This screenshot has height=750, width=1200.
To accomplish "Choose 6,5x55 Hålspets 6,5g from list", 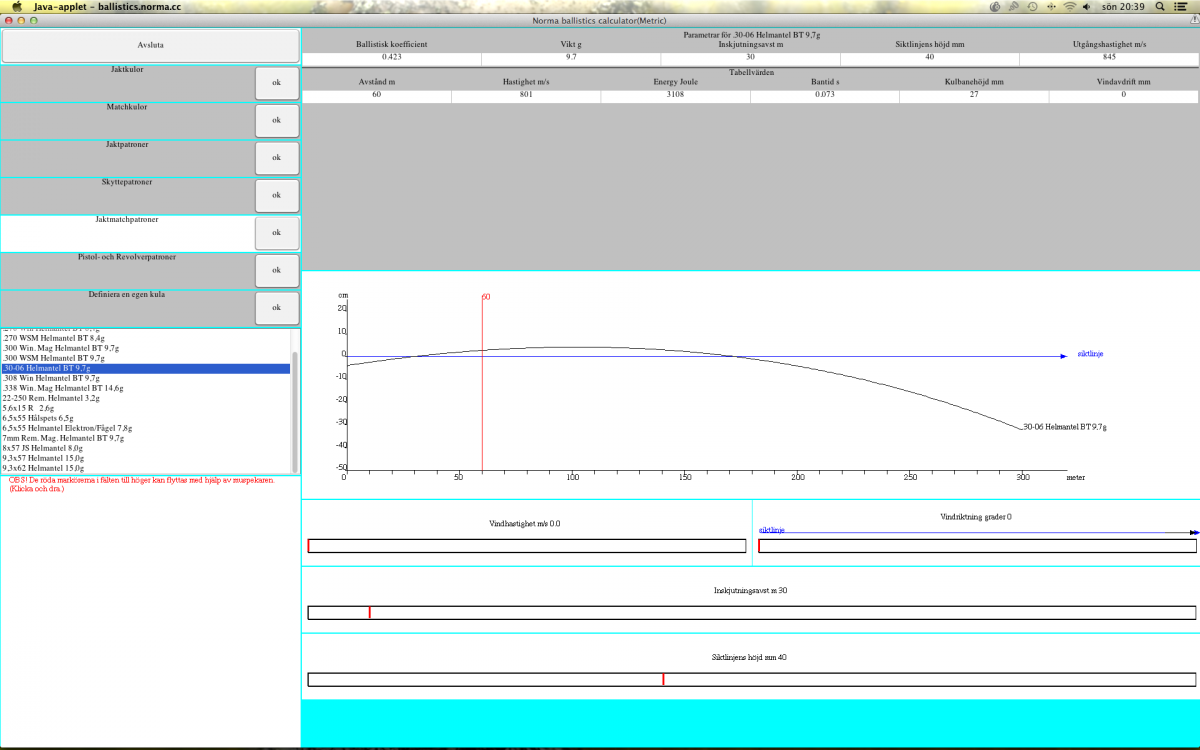I will (x=38, y=418).
